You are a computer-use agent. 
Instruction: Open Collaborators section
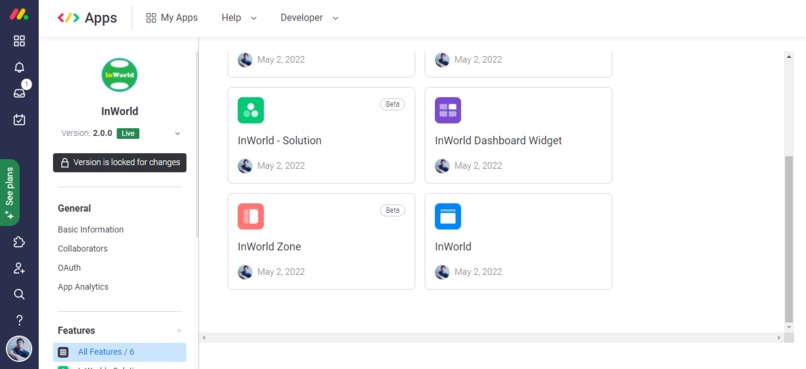[83, 249]
